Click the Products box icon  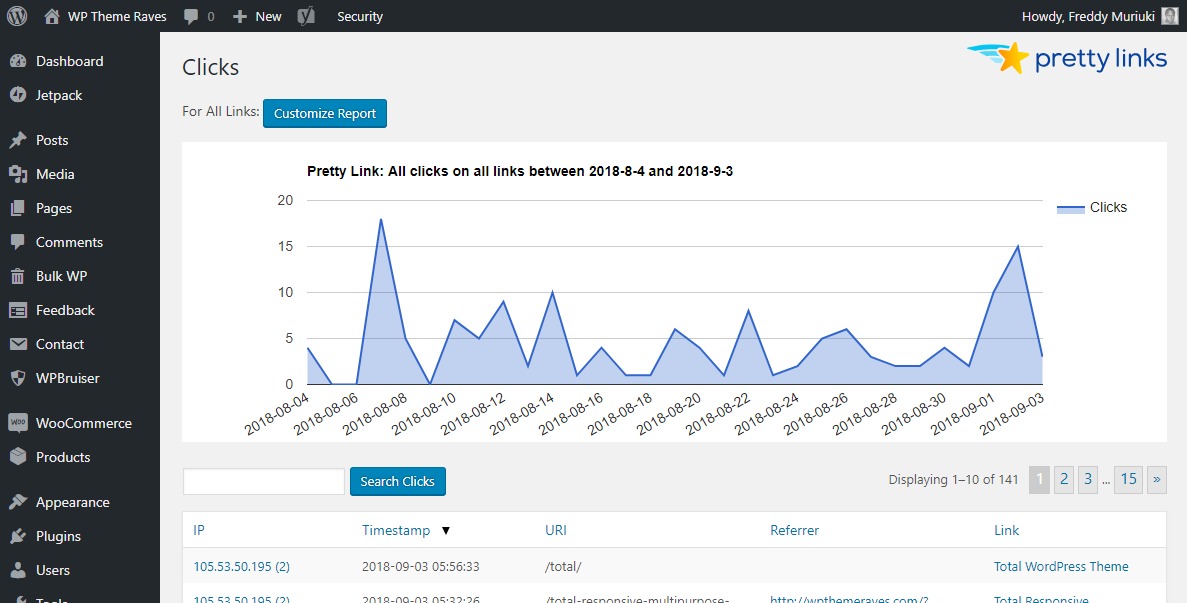18,457
